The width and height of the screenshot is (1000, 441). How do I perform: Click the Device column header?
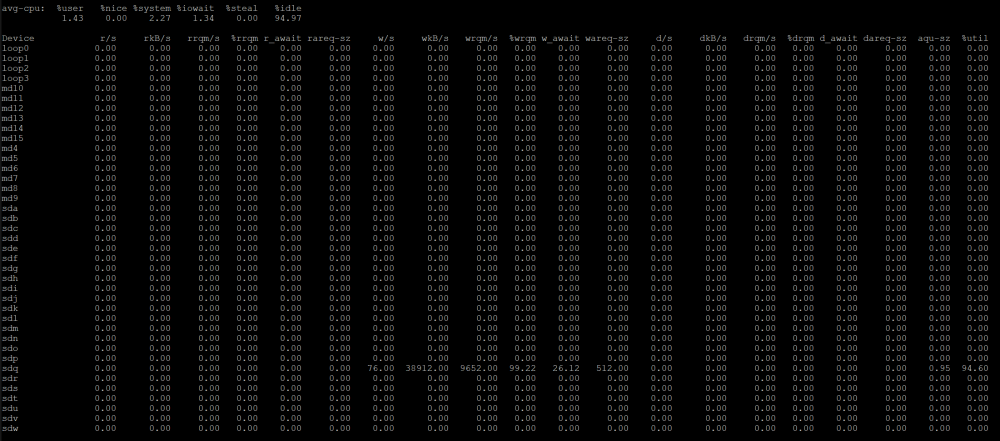click(18, 38)
